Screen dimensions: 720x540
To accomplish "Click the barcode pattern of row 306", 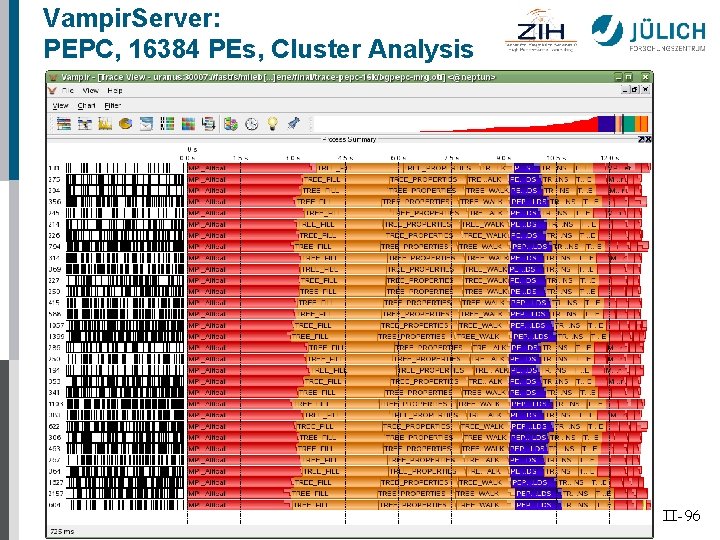I will point(125,438).
